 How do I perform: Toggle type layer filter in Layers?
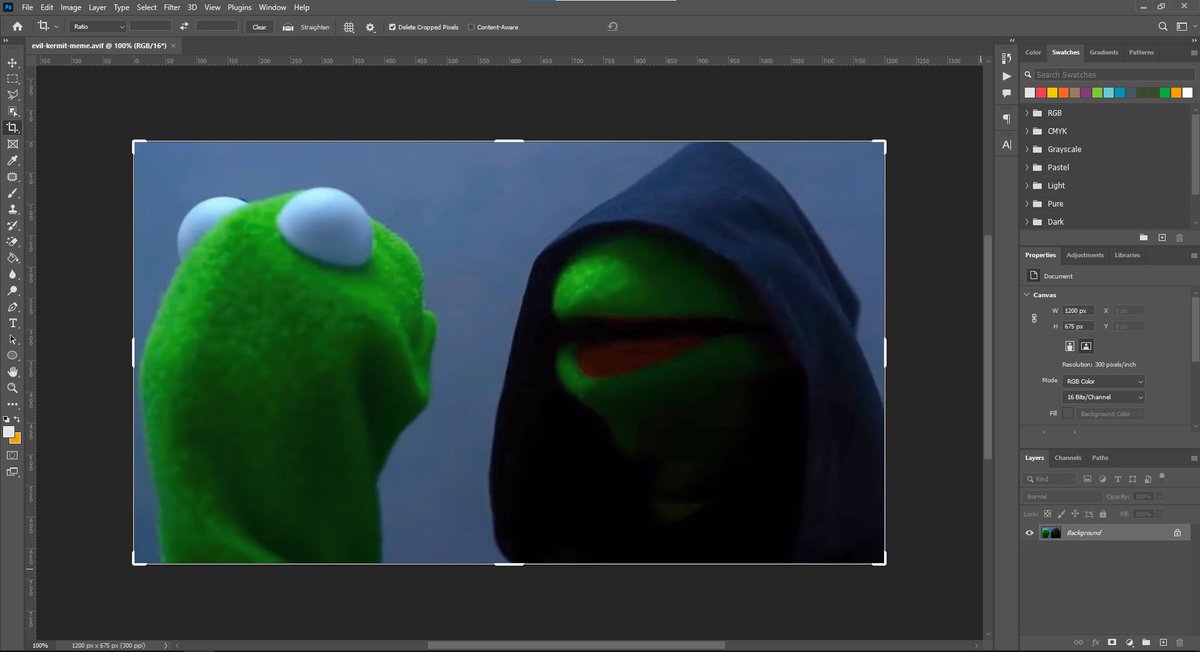click(1117, 479)
